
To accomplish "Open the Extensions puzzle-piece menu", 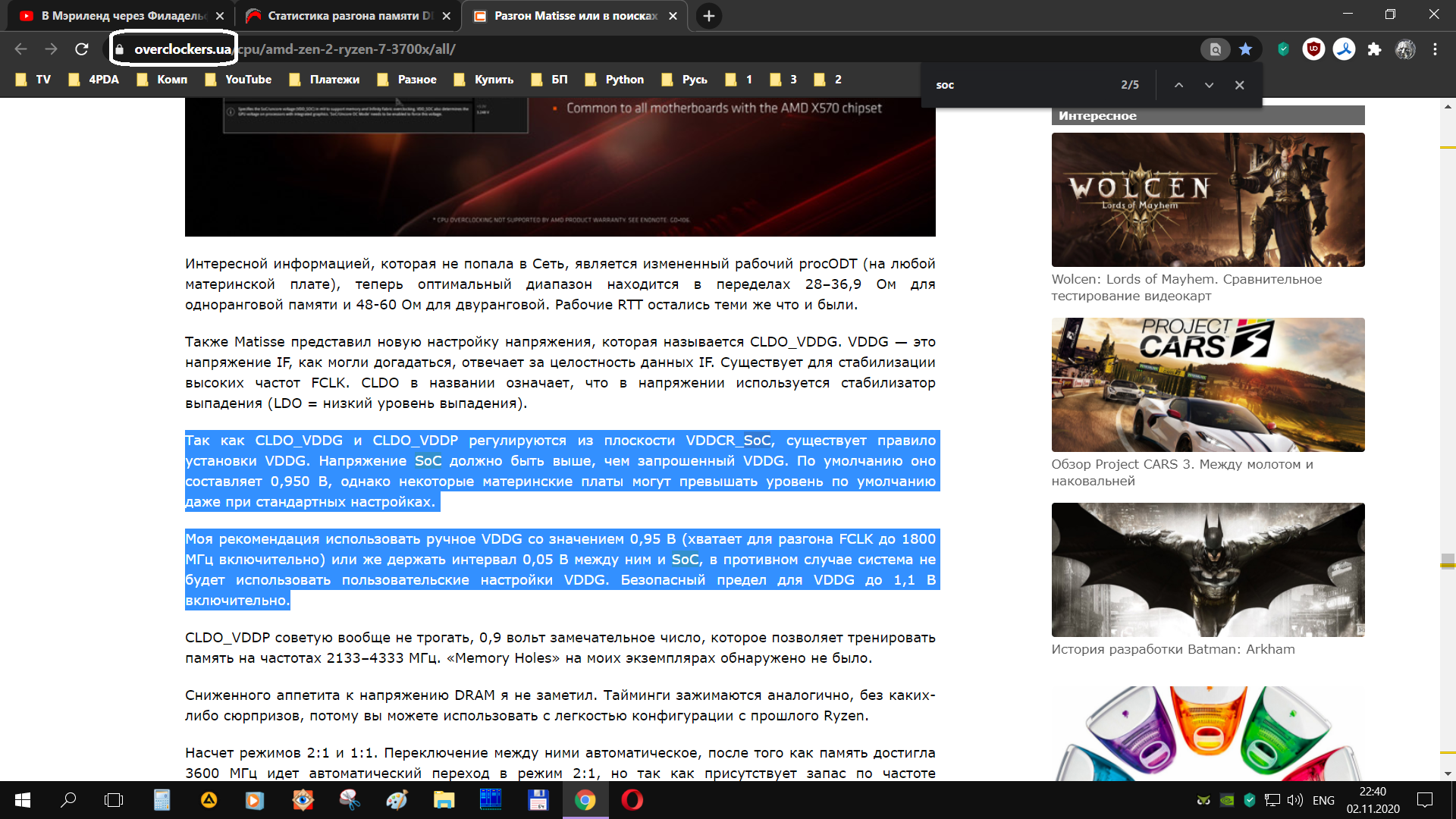I will 1374,49.
